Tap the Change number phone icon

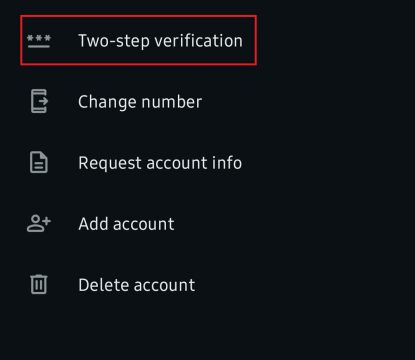(39, 101)
